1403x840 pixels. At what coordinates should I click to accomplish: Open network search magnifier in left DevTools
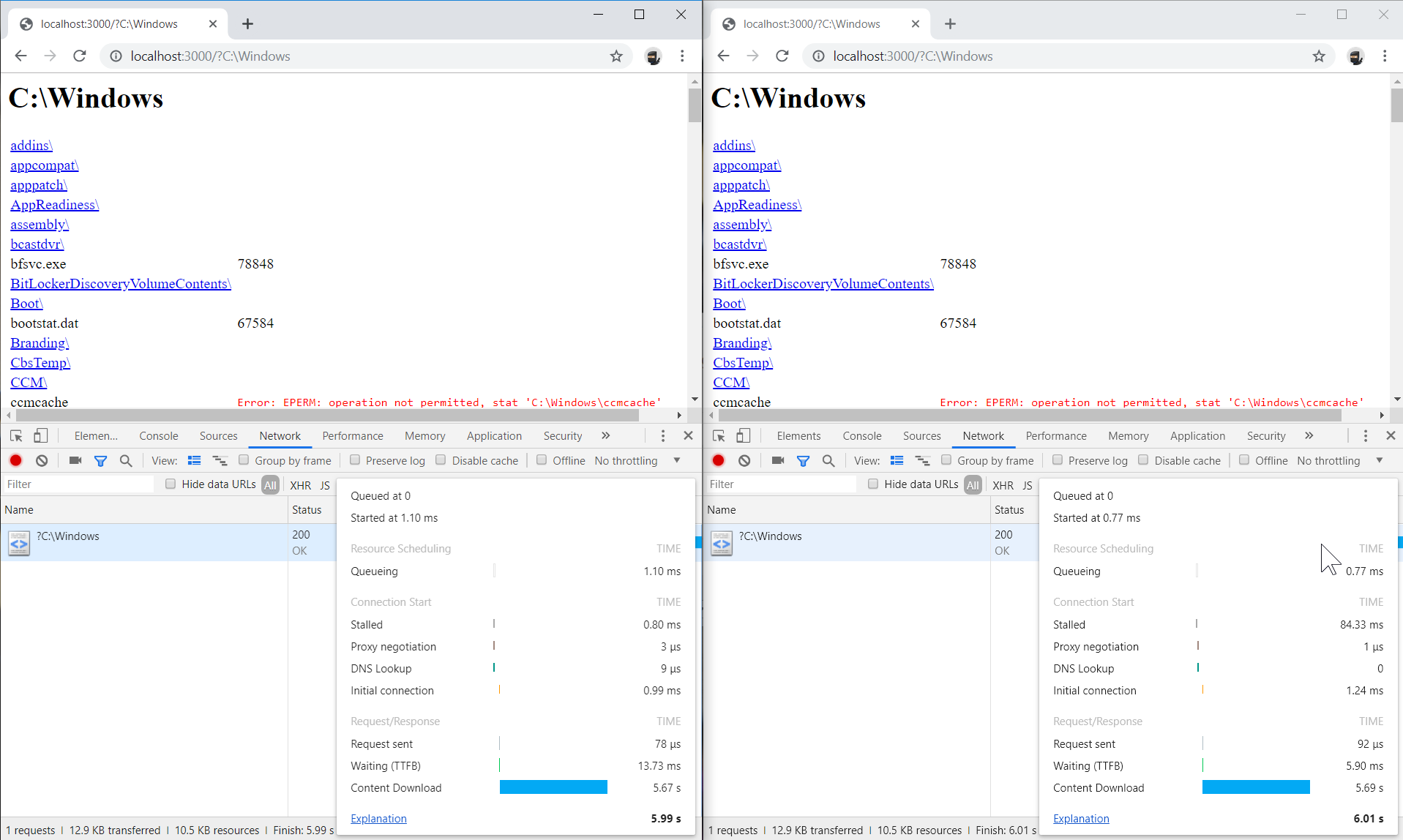click(x=126, y=460)
